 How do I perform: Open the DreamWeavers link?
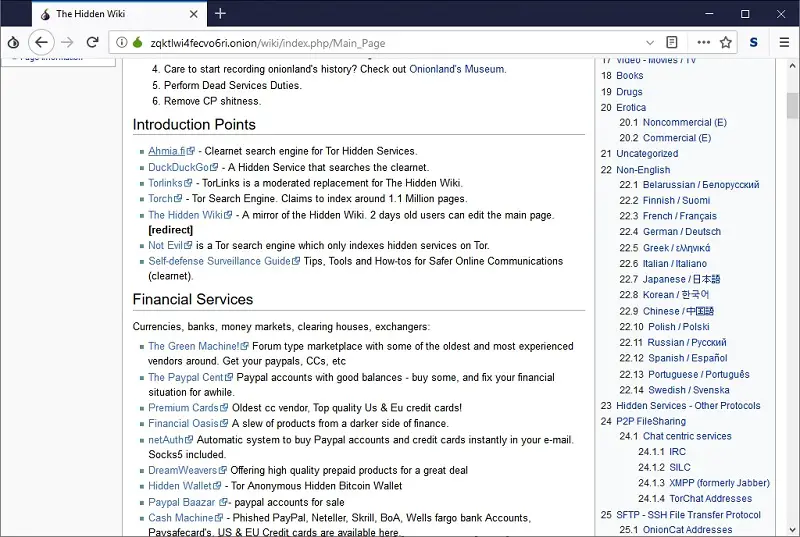tap(187, 470)
